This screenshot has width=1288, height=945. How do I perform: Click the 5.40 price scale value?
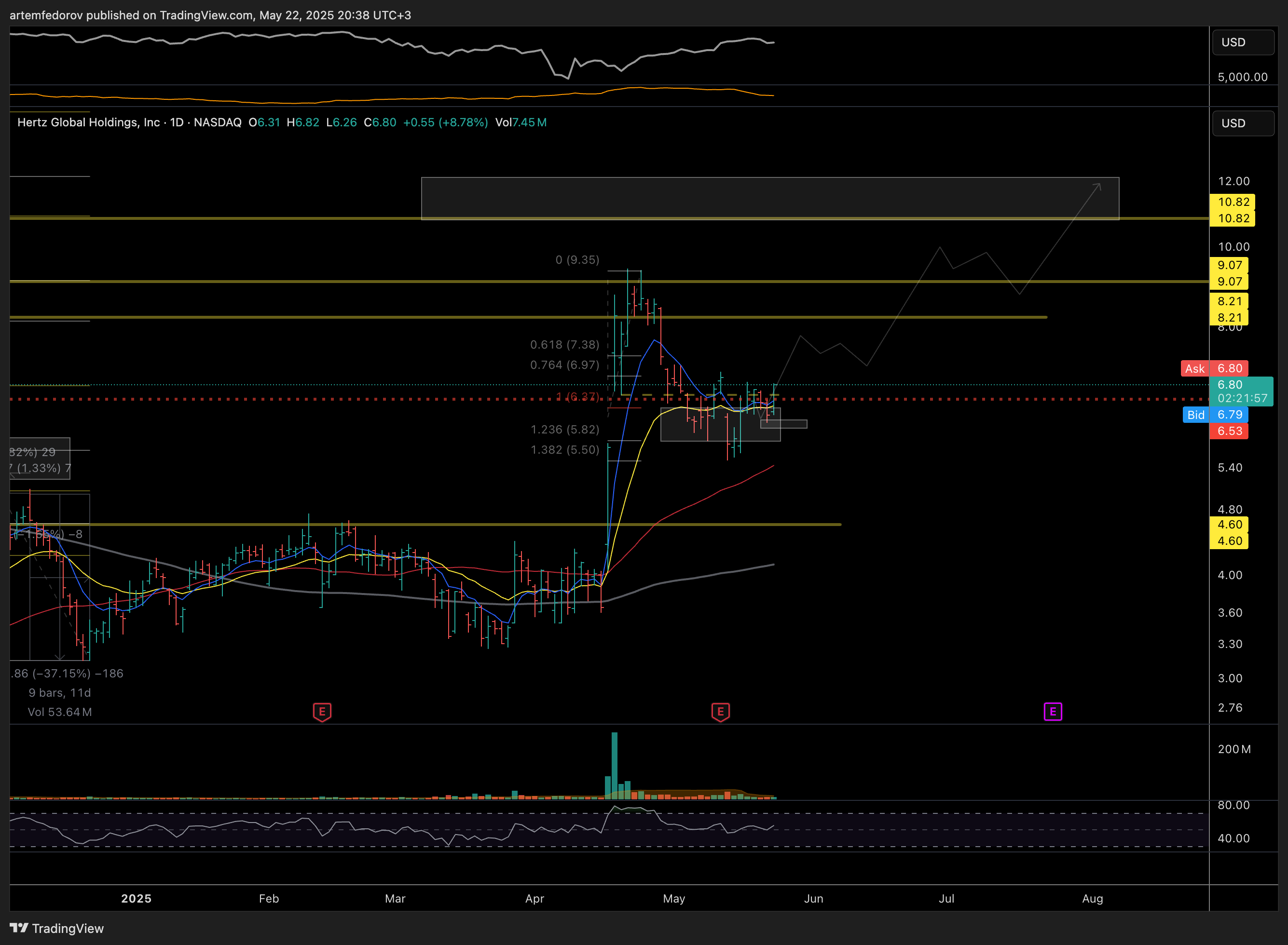pyautogui.click(x=1230, y=468)
